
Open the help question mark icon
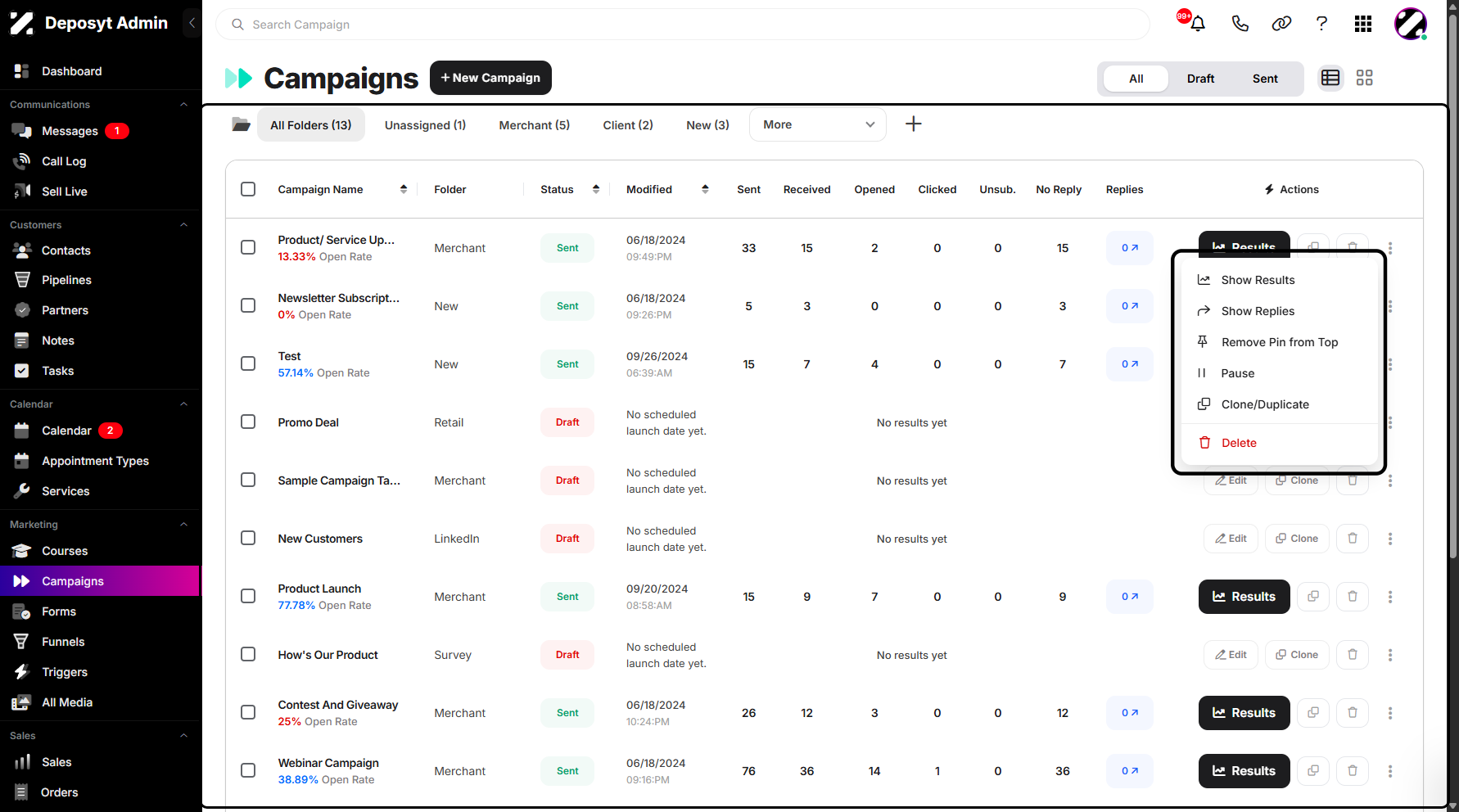click(1321, 24)
